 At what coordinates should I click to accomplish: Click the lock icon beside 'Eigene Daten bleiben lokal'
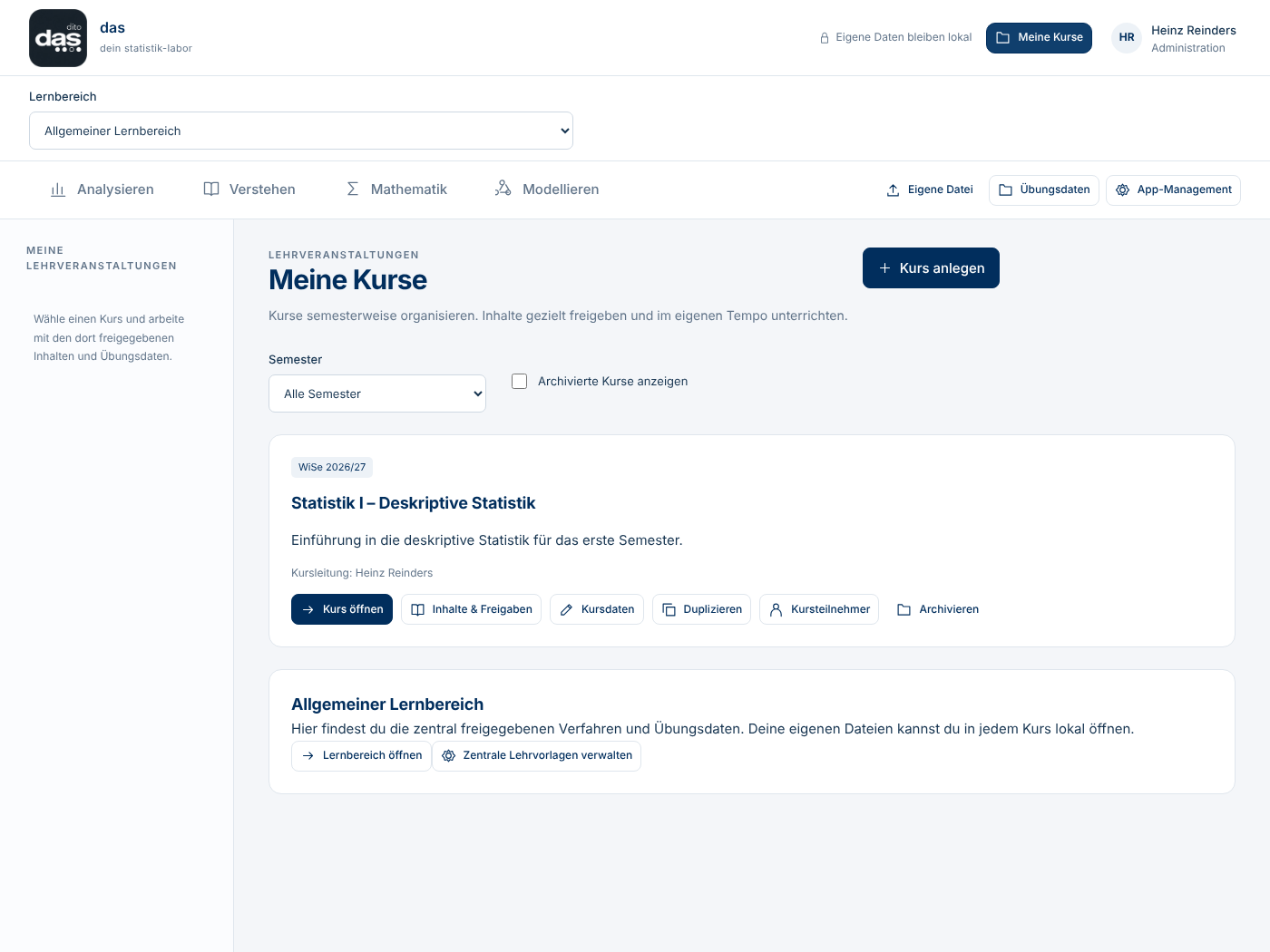pyautogui.click(x=825, y=38)
